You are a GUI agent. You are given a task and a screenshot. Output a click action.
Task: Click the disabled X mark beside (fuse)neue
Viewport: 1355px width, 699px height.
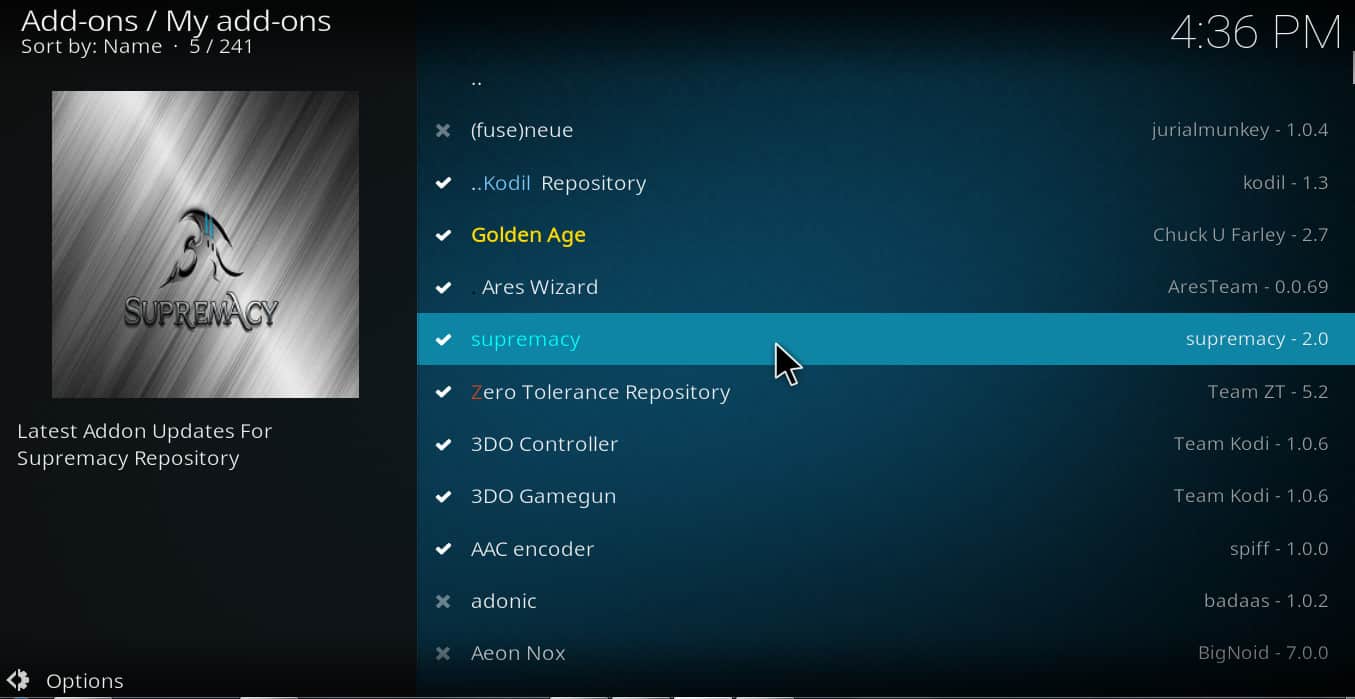443,130
